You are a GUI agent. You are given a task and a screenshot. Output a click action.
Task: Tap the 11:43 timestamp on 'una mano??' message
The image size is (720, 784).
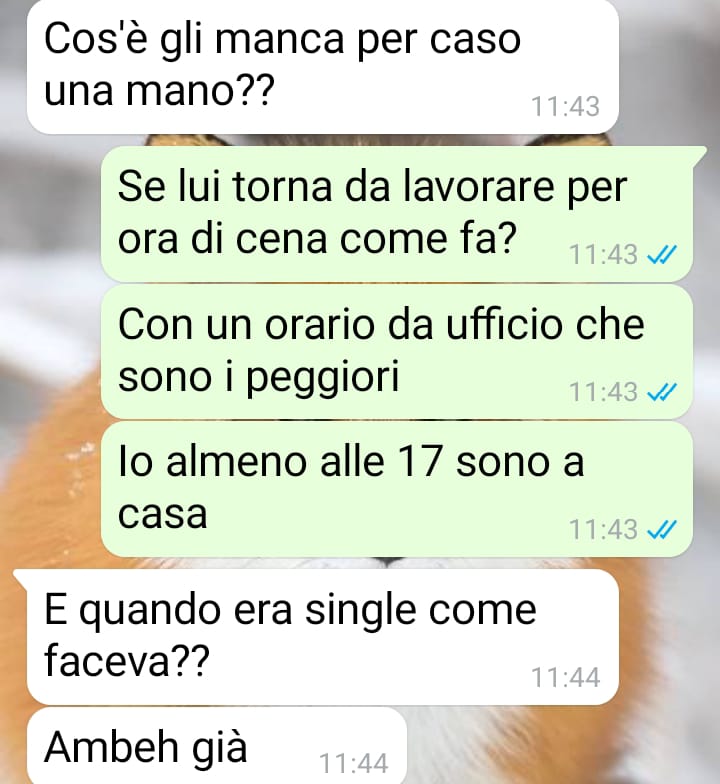click(565, 106)
